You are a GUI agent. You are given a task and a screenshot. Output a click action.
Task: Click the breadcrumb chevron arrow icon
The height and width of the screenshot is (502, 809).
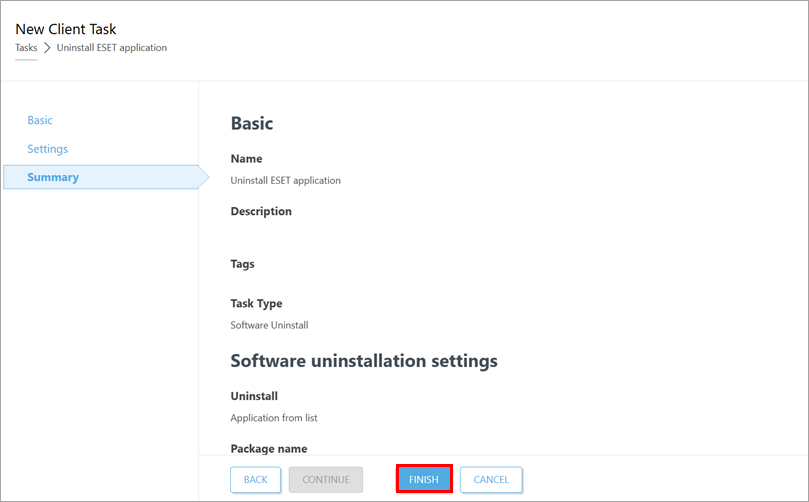(x=47, y=47)
